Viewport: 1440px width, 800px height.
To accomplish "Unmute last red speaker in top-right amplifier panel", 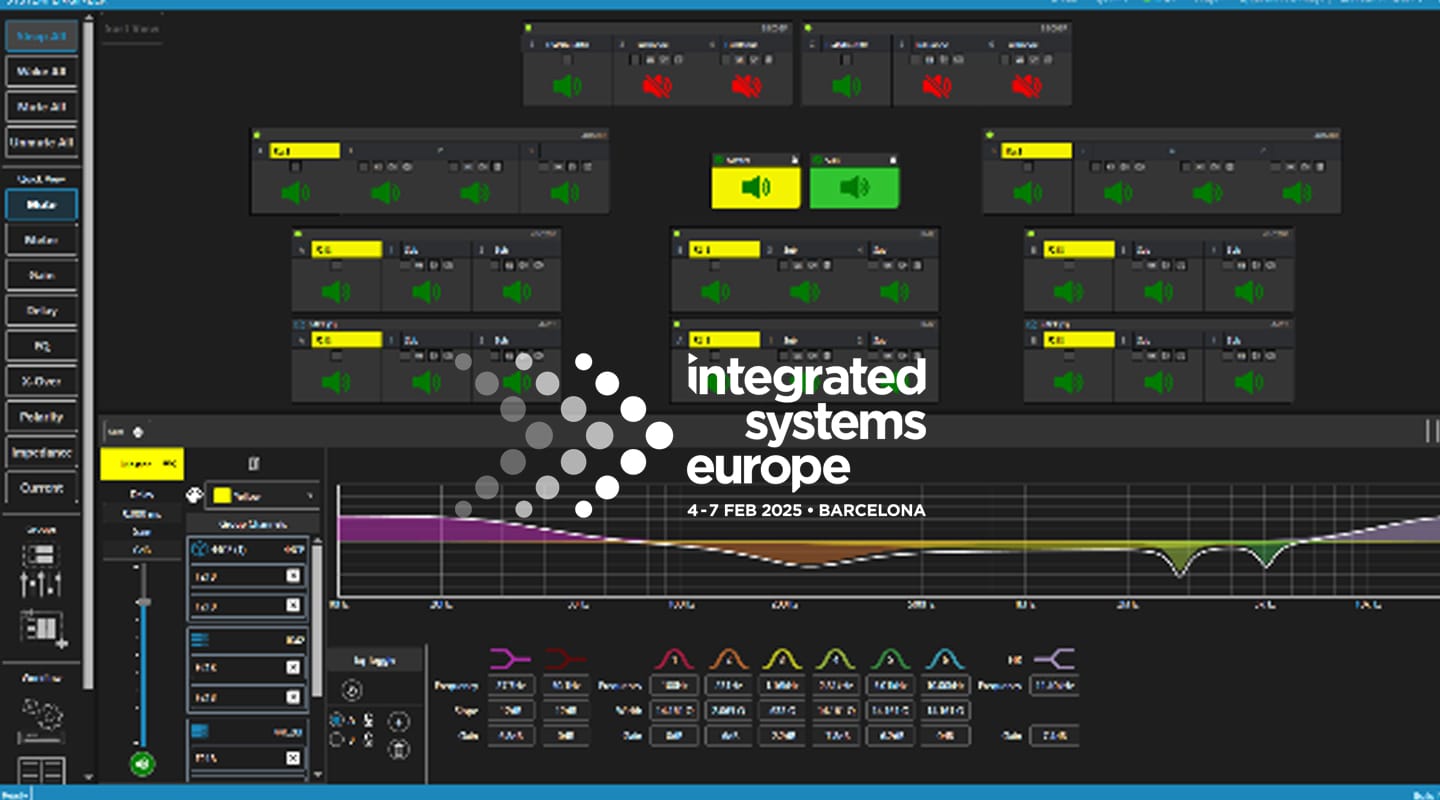I will tap(1026, 86).
